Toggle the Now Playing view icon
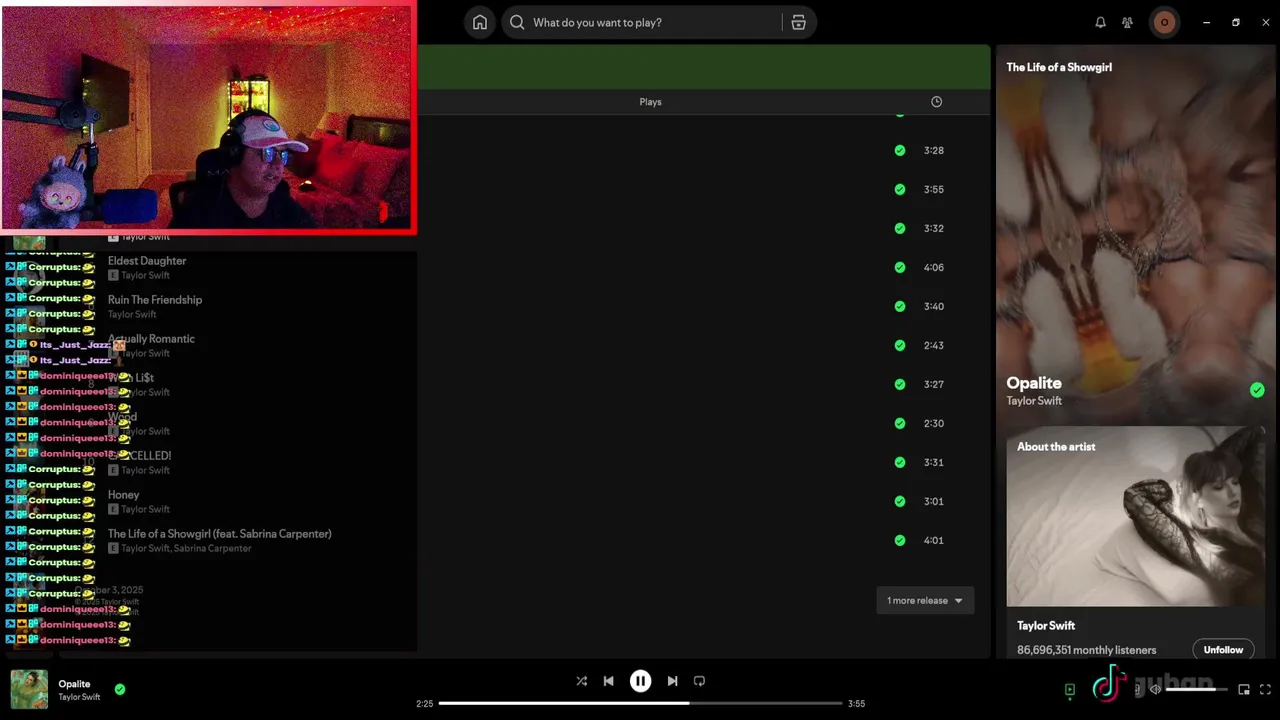Viewport: 1280px width, 720px height. click(x=1069, y=689)
